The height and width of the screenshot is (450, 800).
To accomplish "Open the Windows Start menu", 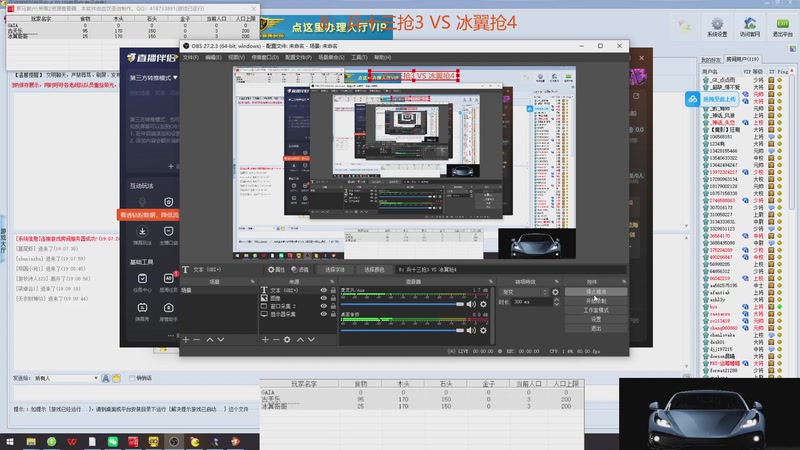I will pos(10,442).
